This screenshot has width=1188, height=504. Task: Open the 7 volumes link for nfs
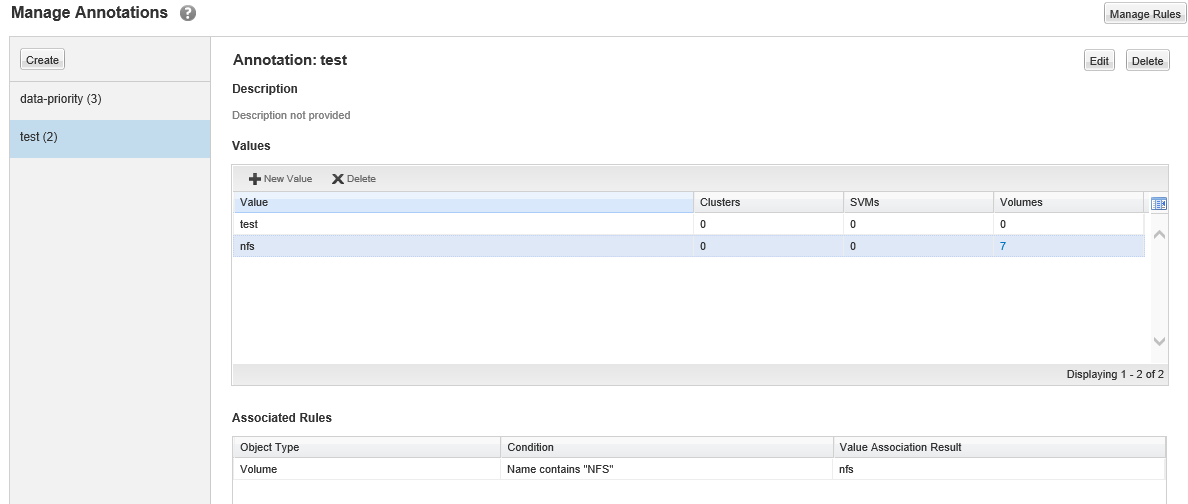1003,246
